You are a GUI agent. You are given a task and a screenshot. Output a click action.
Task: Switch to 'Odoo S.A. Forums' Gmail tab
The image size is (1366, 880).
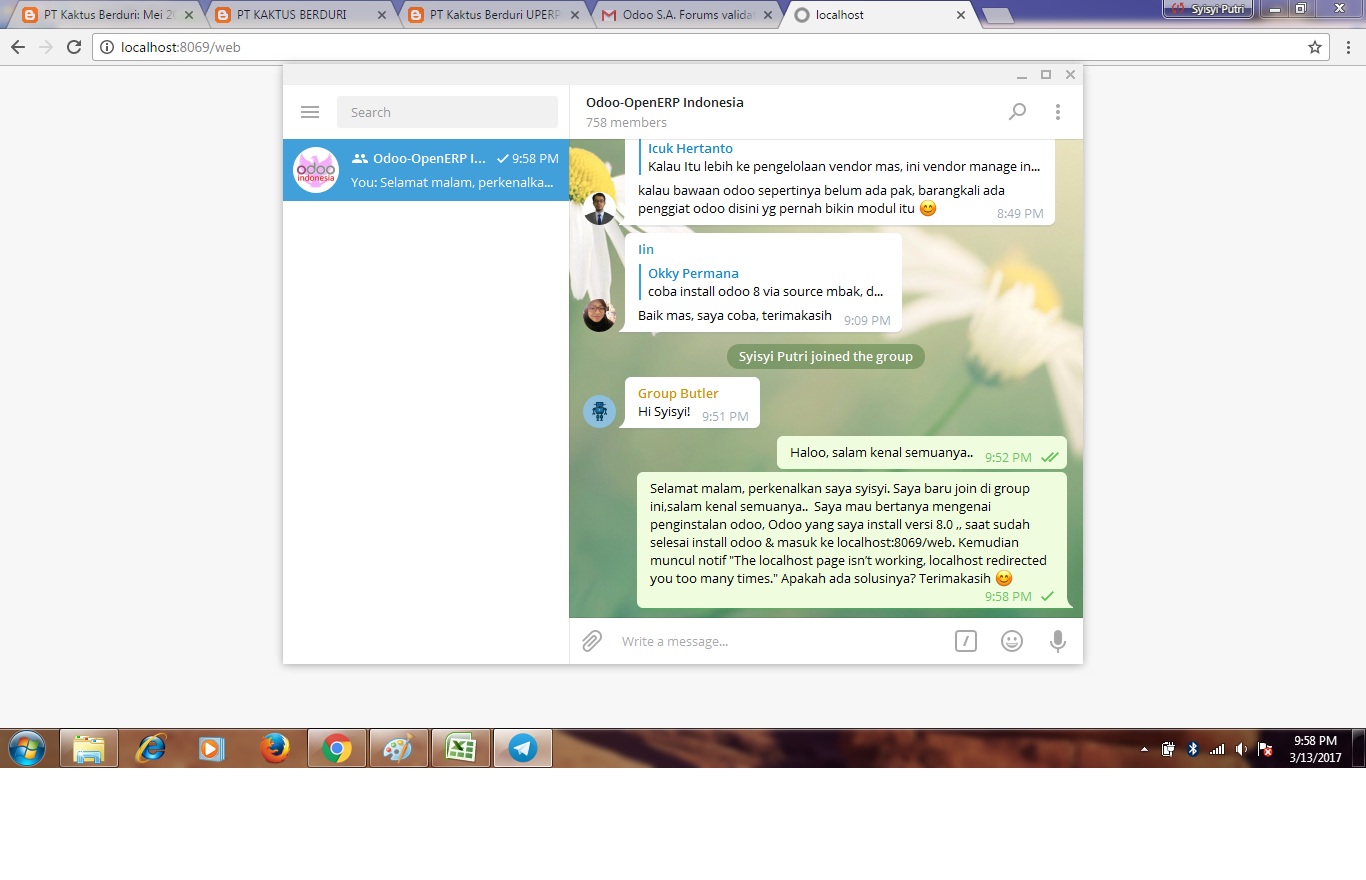tap(684, 15)
